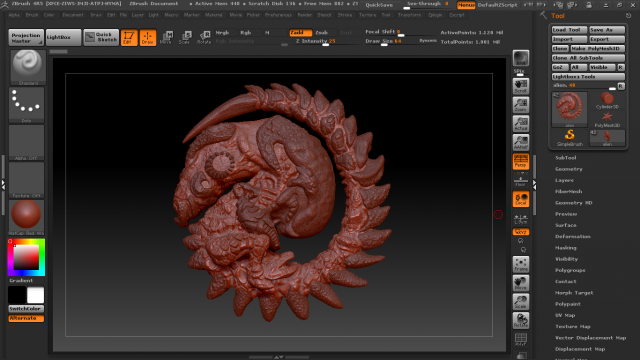Open LightBox browser
Viewport: 640px width, 360px height.
coord(63,37)
